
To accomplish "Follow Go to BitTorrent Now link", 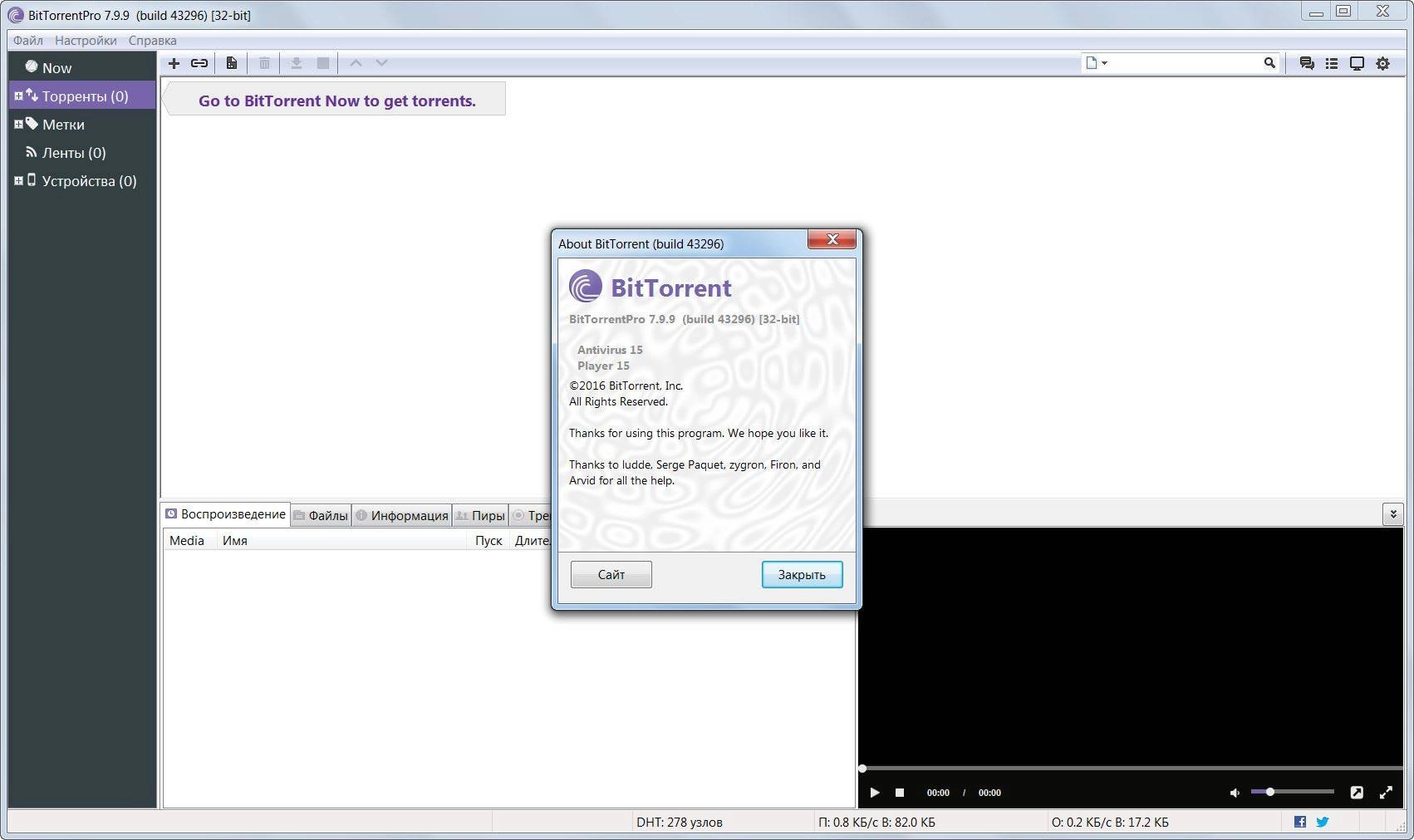I will pos(336,101).
